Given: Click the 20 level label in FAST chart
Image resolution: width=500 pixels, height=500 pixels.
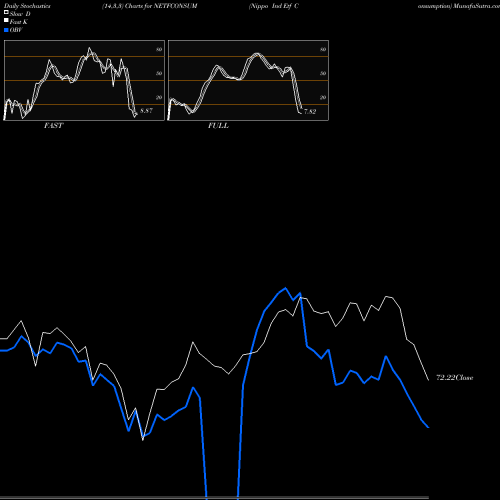Looking at the screenshot, I should (x=159, y=97).
